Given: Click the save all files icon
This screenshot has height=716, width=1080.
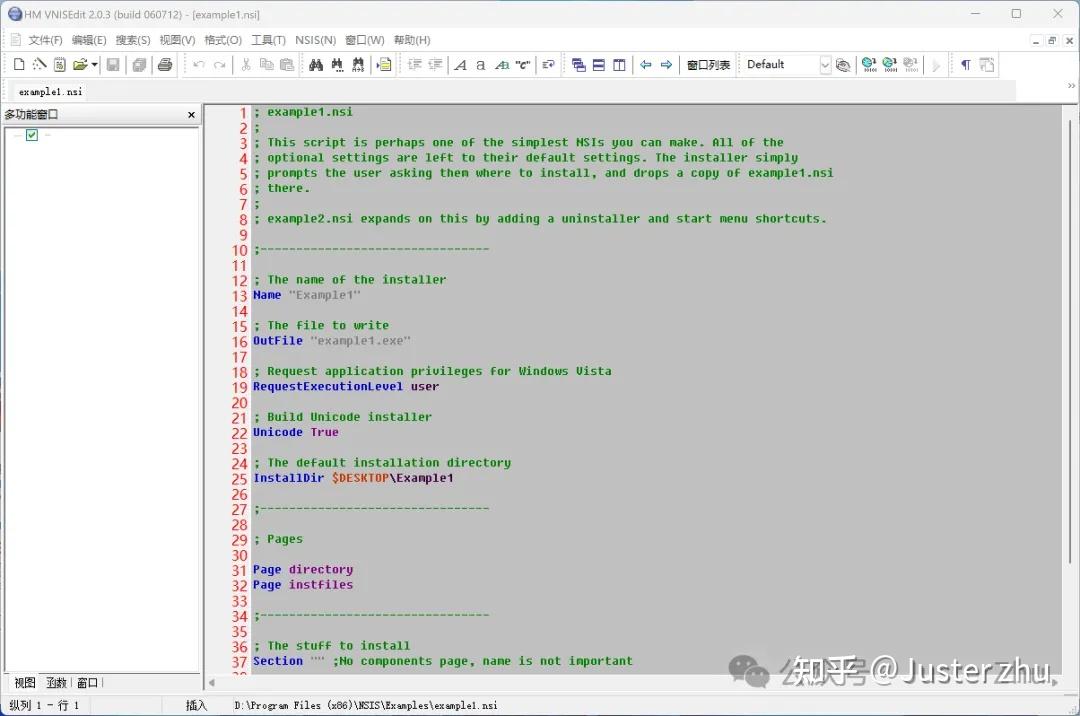Looking at the screenshot, I should pos(139,65).
